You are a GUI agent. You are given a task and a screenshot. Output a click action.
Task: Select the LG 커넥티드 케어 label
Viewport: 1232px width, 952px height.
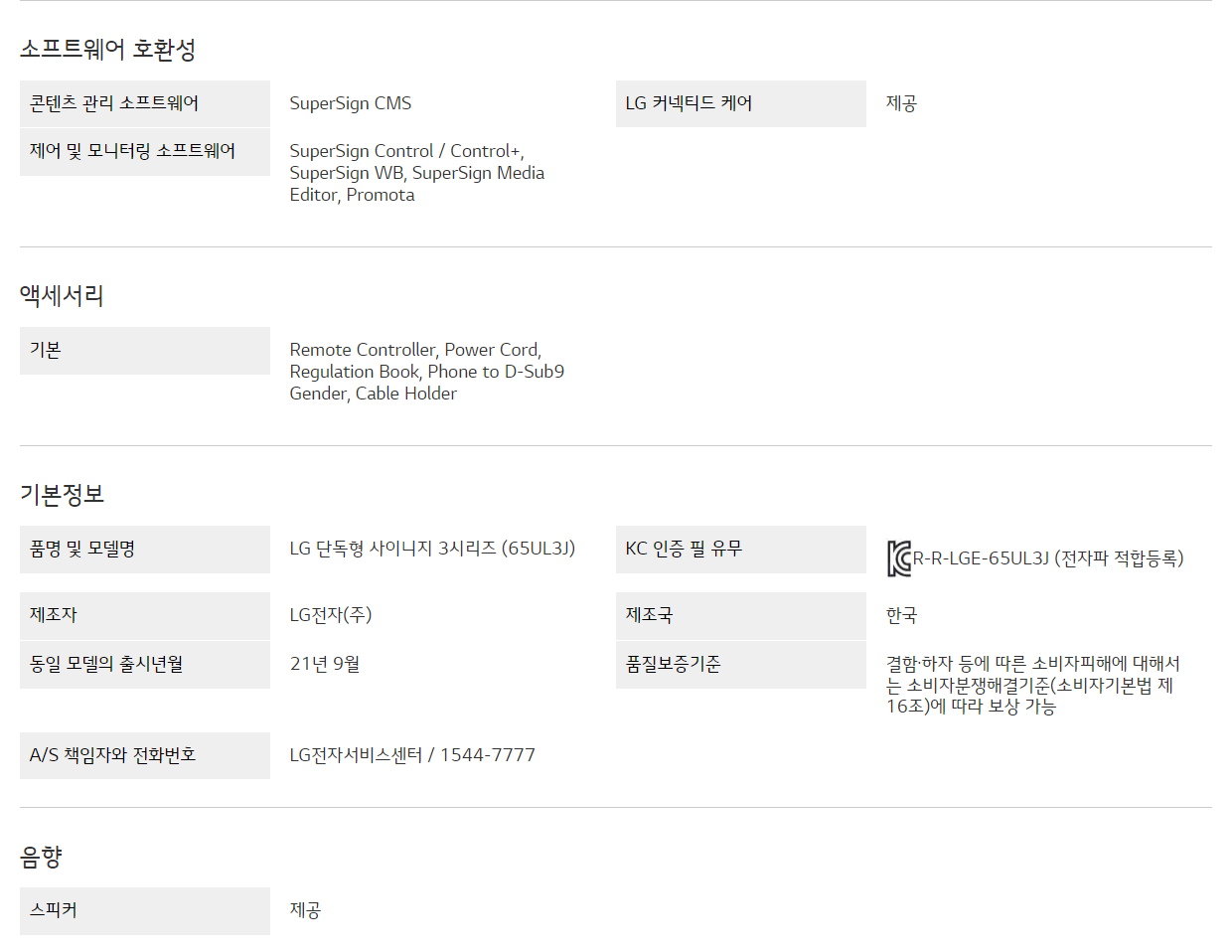689,103
